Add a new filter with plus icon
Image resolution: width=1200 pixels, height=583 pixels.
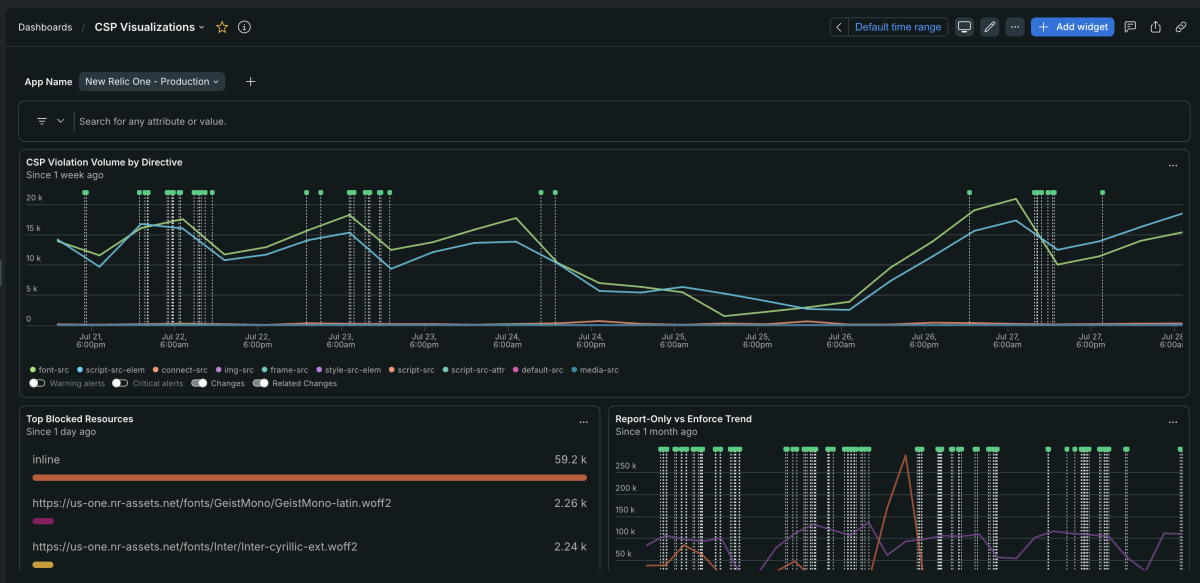tap(250, 82)
